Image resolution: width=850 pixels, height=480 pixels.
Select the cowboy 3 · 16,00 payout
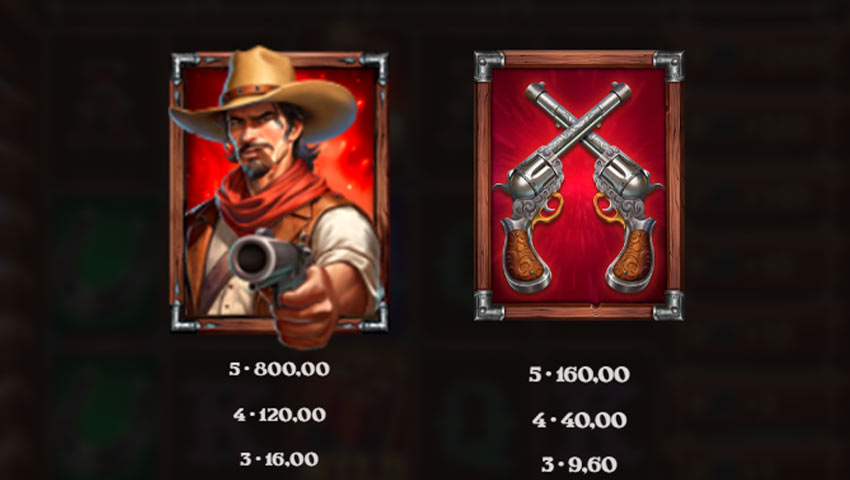[x=279, y=459]
